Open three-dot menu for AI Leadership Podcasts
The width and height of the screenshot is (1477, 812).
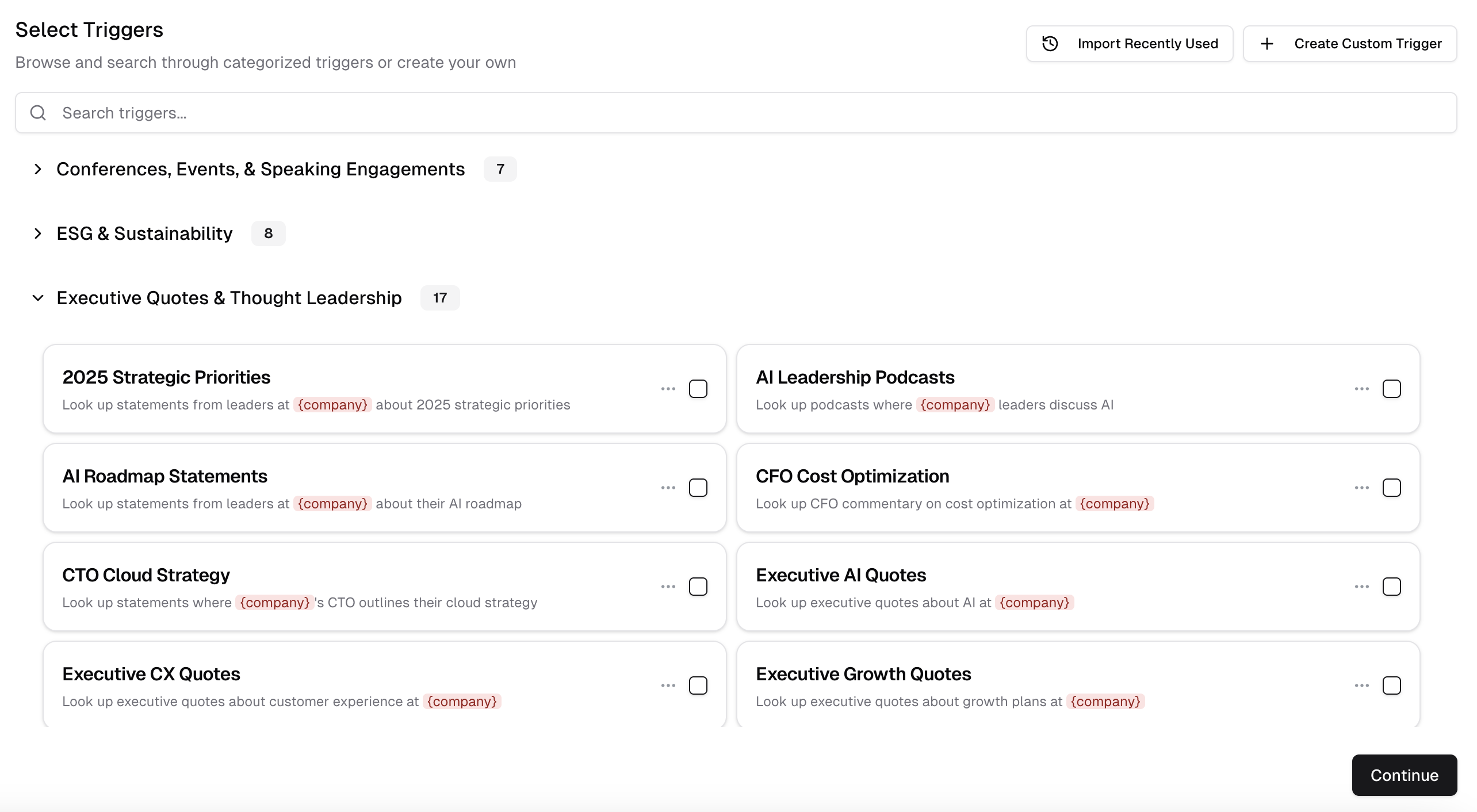tap(1361, 389)
